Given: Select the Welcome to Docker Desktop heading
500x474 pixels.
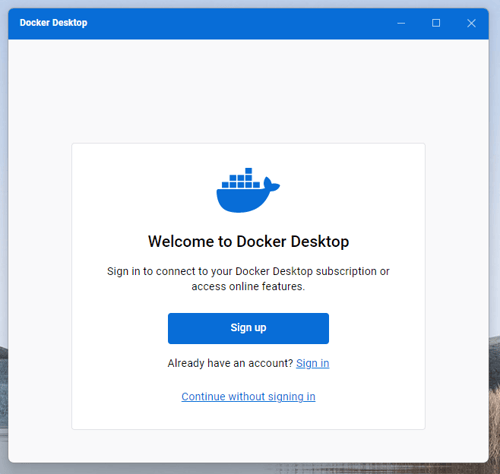Looking at the screenshot, I should pyautogui.click(x=248, y=241).
